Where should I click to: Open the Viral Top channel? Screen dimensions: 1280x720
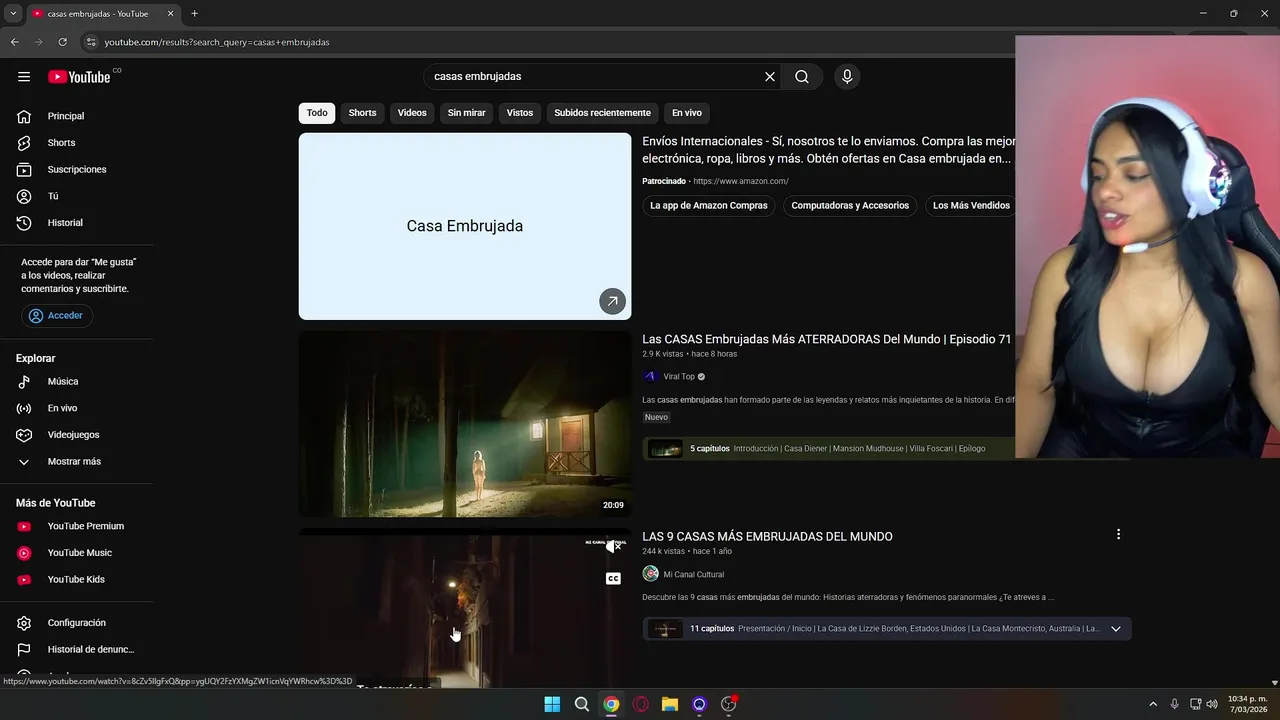[679, 377]
